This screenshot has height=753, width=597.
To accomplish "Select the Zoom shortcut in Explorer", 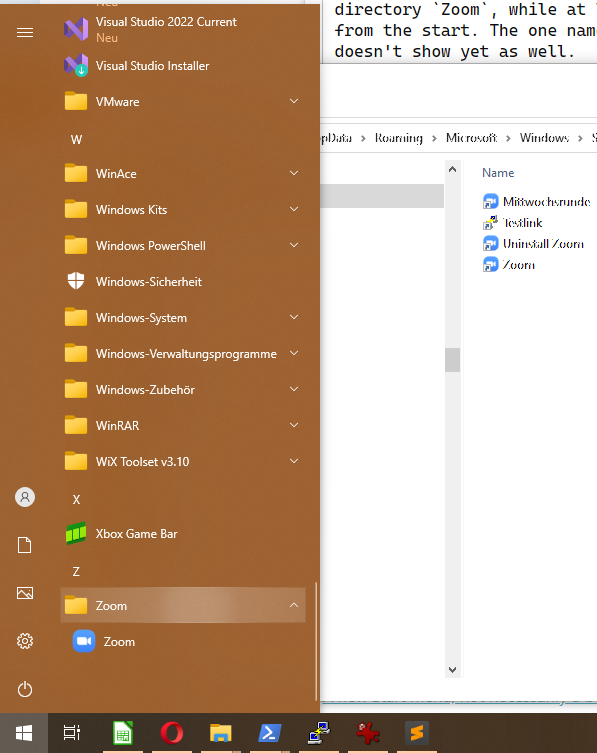I will pyautogui.click(x=509, y=265).
